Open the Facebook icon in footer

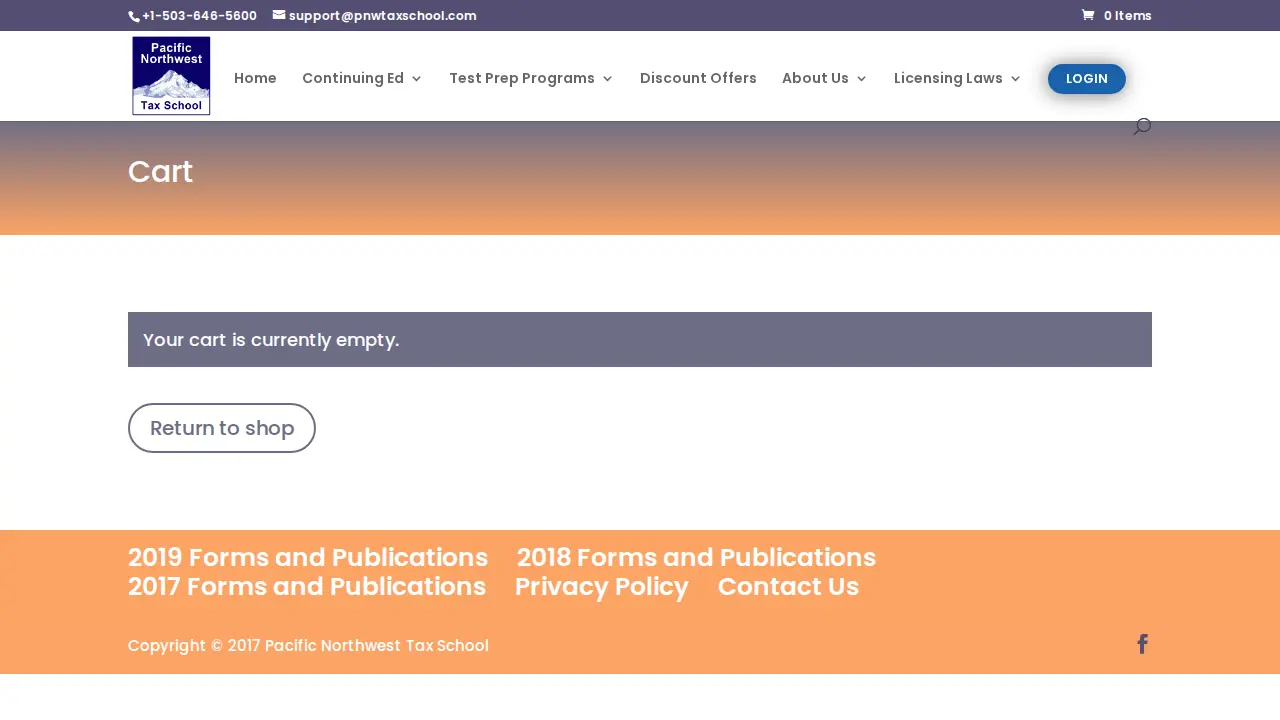point(1143,644)
